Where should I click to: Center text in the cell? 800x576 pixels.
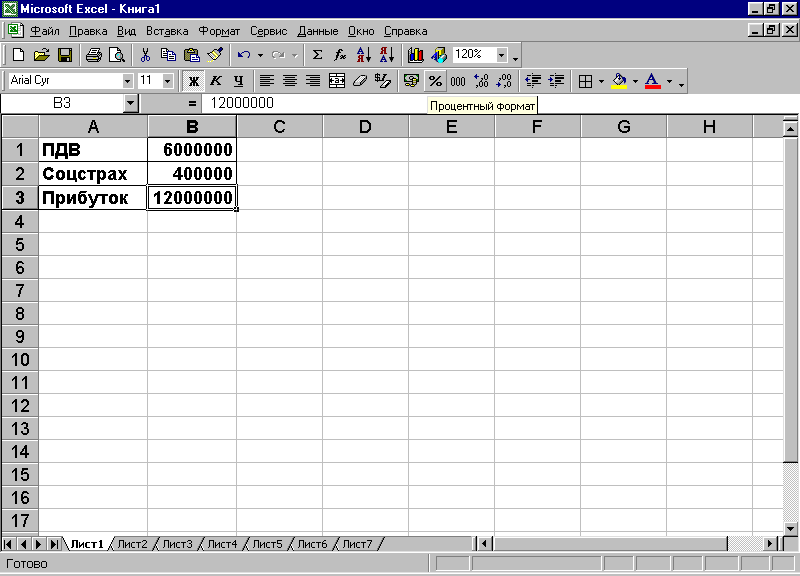[x=289, y=81]
